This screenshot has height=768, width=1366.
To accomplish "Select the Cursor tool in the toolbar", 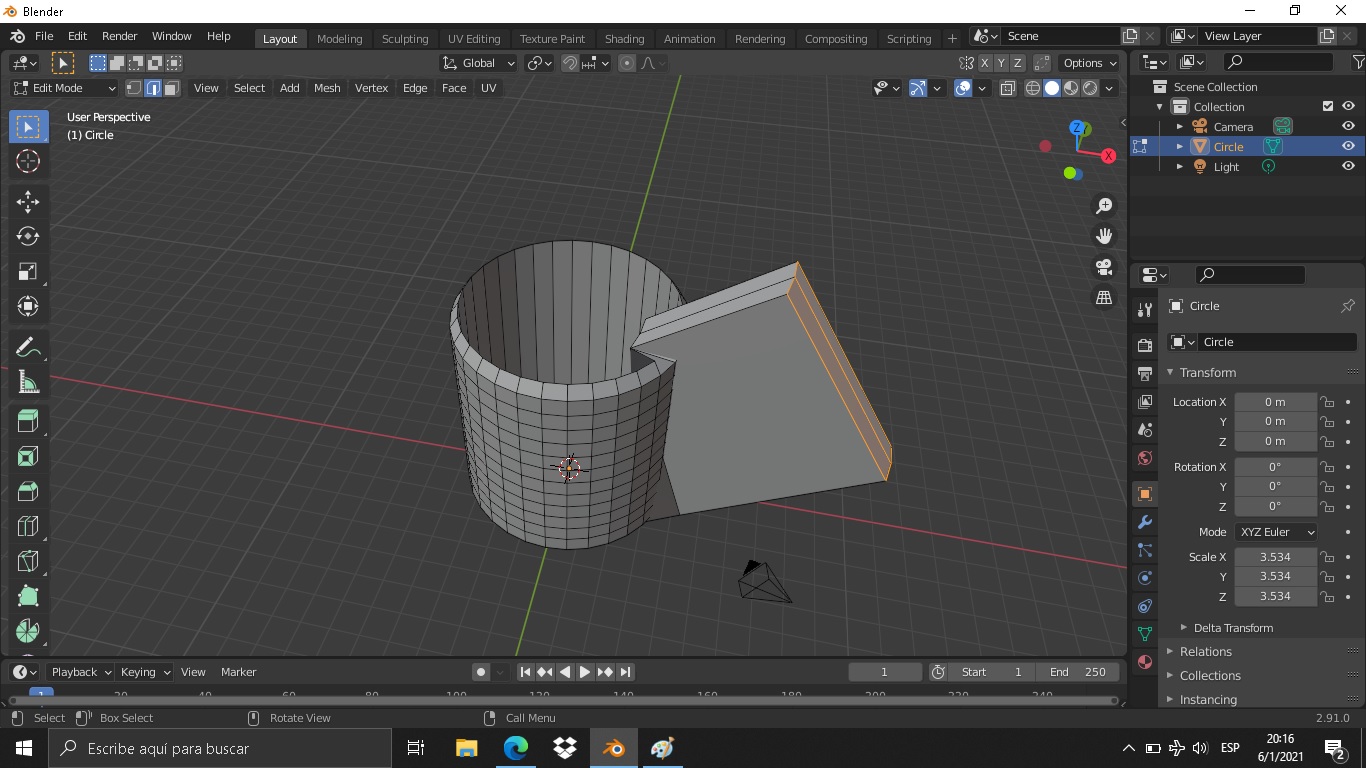I will (28, 161).
